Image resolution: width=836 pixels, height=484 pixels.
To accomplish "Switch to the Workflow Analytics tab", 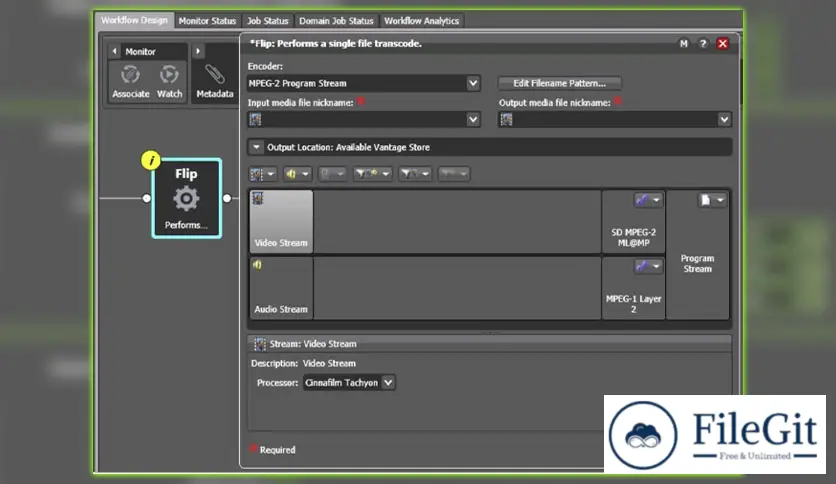I will pos(421,21).
